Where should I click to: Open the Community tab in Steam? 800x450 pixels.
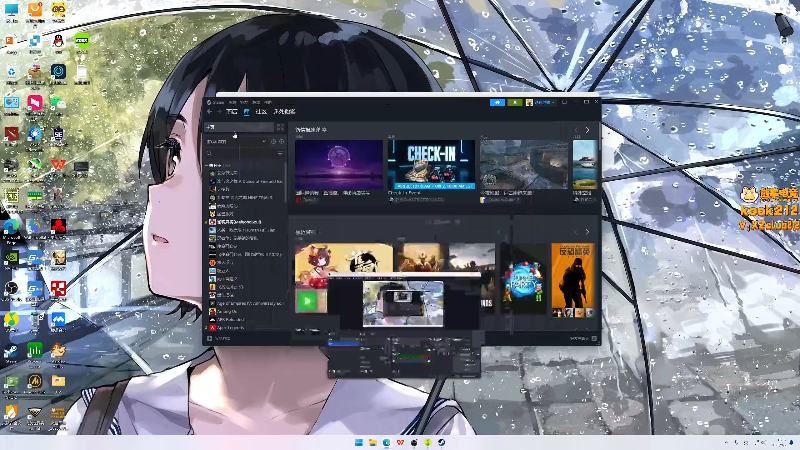tap(261, 111)
